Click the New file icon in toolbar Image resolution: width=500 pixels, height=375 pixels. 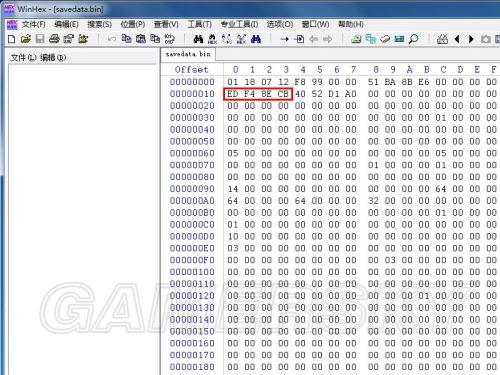[12, 39]
